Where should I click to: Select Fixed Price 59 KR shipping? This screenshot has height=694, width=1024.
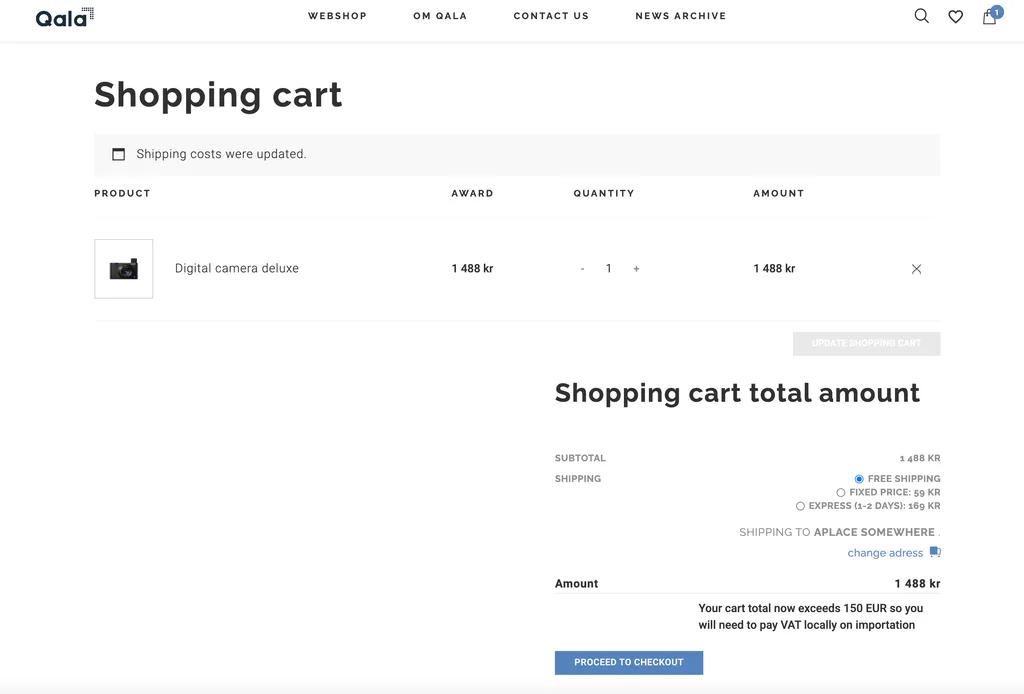840,493
